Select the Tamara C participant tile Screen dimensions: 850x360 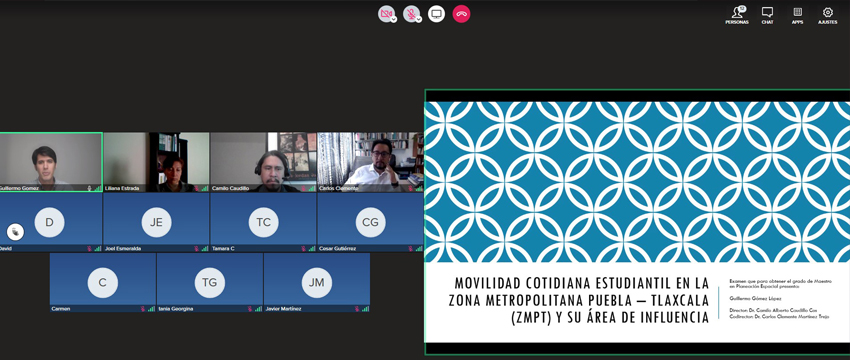click(x=263, y=222)
